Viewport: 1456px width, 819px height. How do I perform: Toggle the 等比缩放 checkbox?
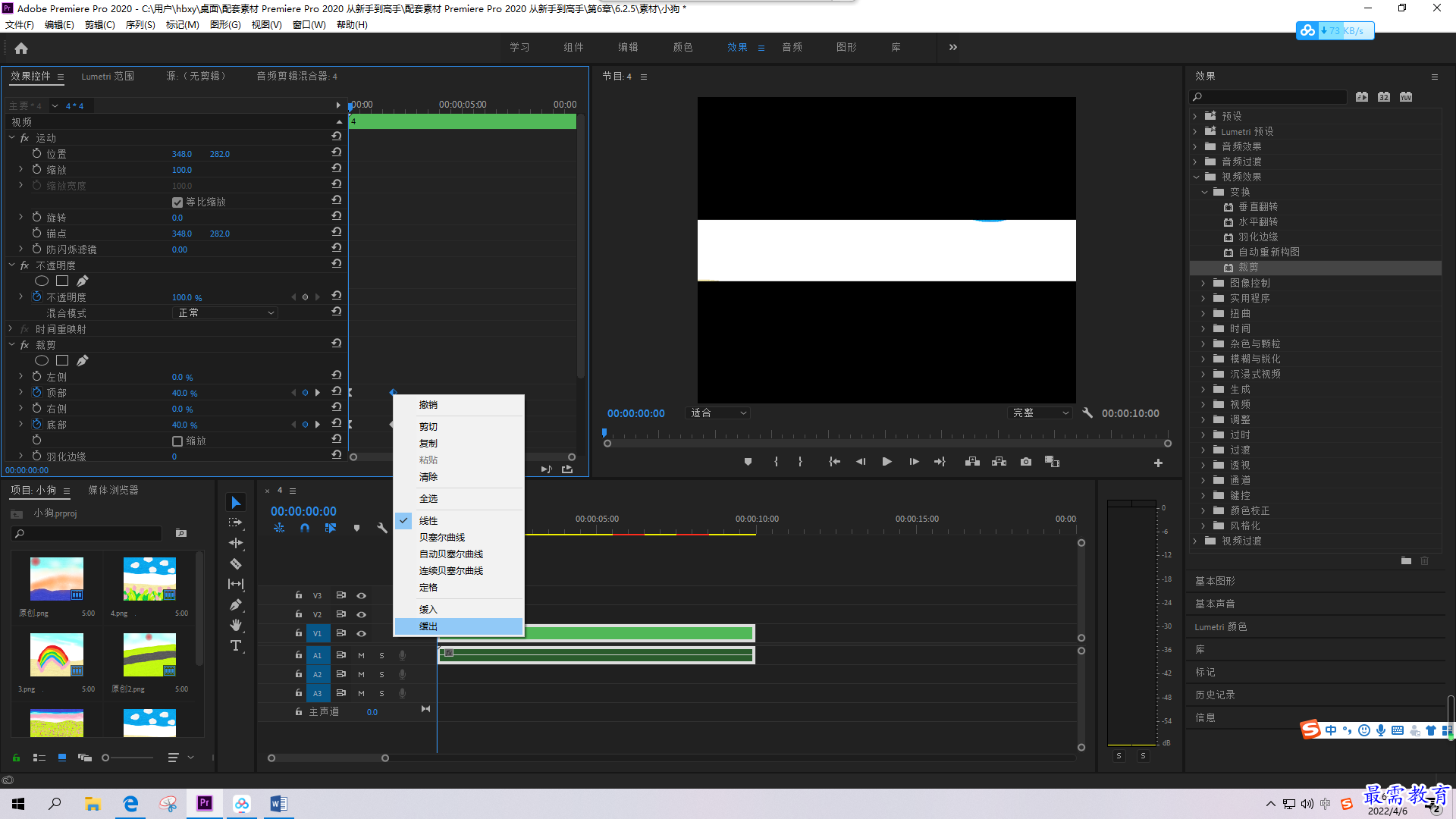click(177, 202)
